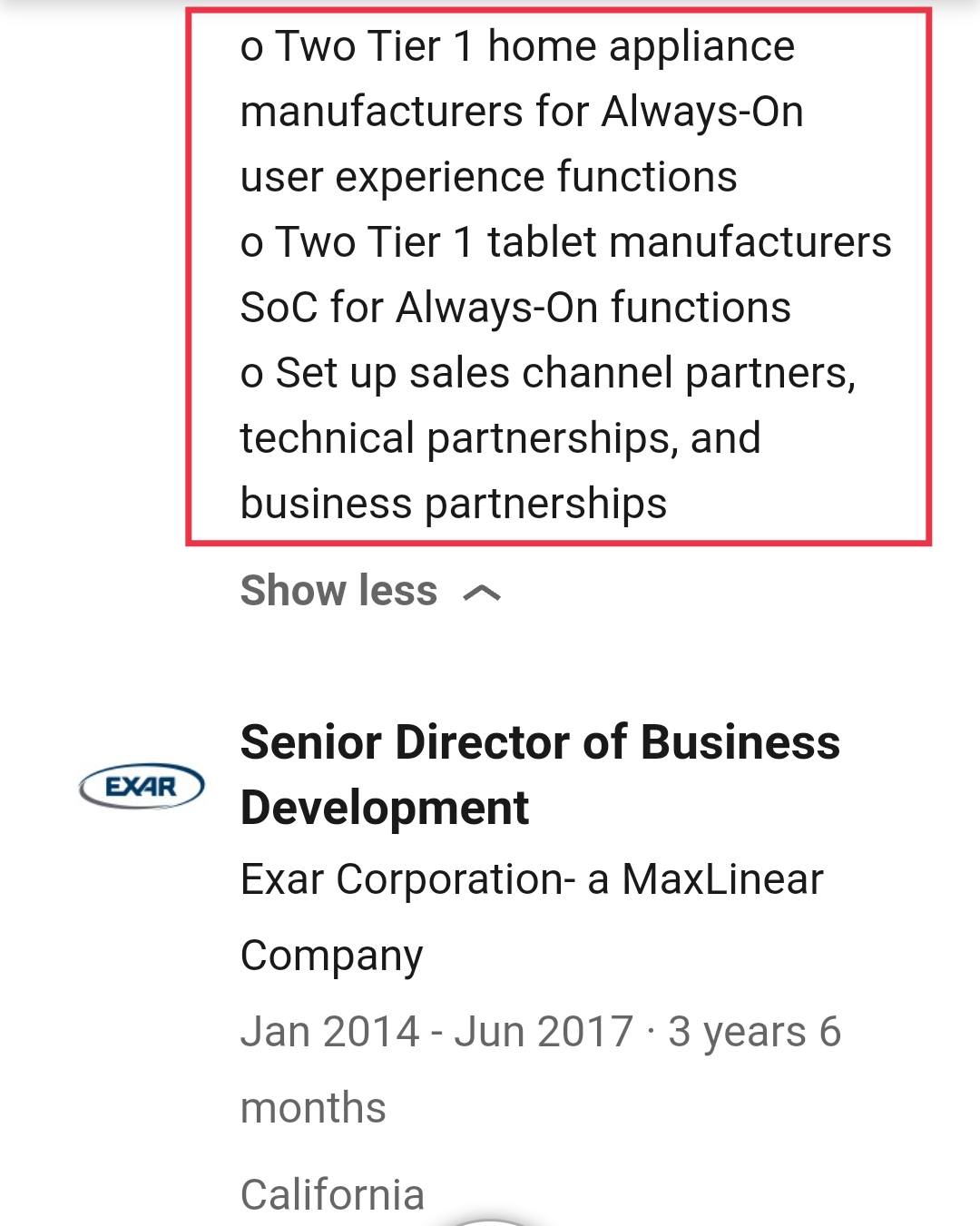The height and width of the screenshot is (1226, 980).
Task: Click the Show less text
Action: (338, 591)
